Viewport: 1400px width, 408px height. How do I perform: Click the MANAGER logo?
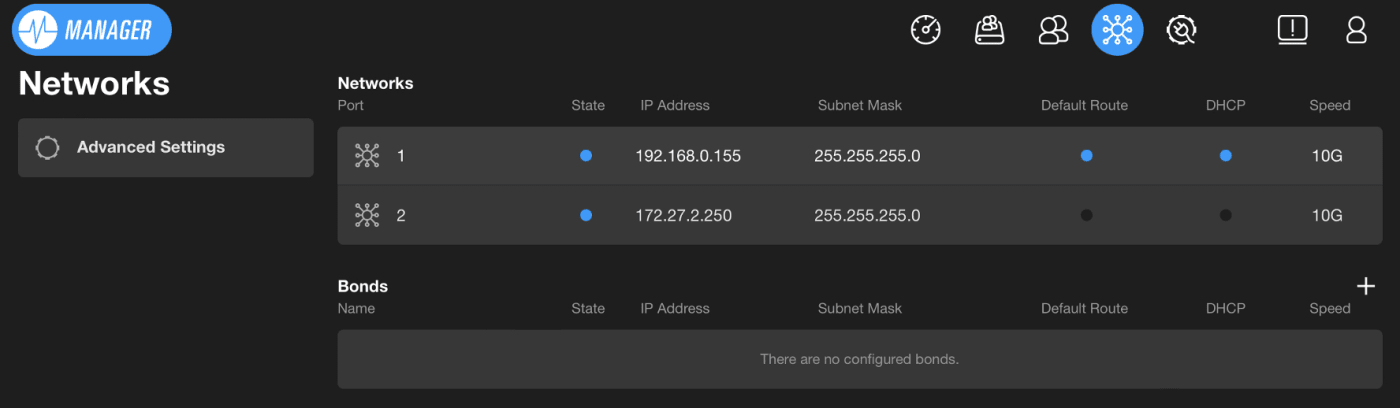coord(92,30)
